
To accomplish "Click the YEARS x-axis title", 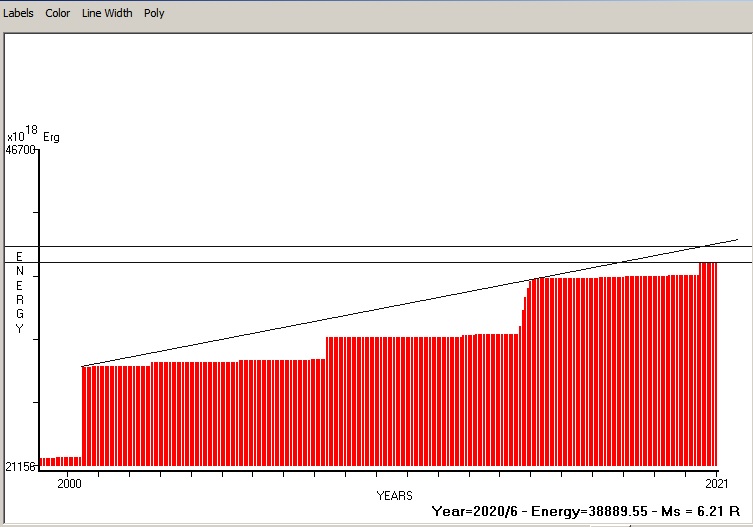I will tap(394, 495).
